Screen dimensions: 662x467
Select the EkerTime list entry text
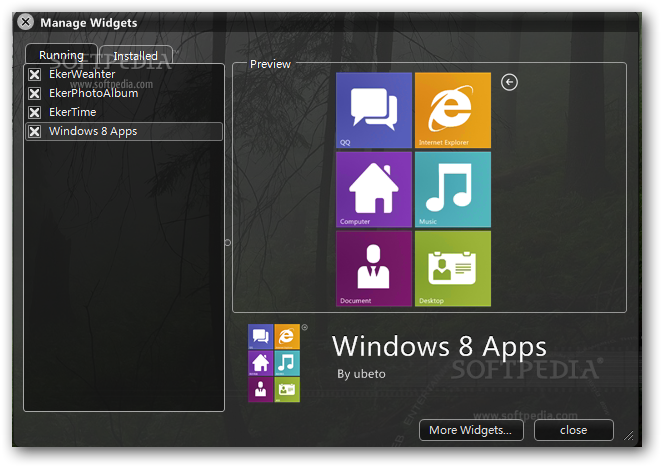pos(73,112)
